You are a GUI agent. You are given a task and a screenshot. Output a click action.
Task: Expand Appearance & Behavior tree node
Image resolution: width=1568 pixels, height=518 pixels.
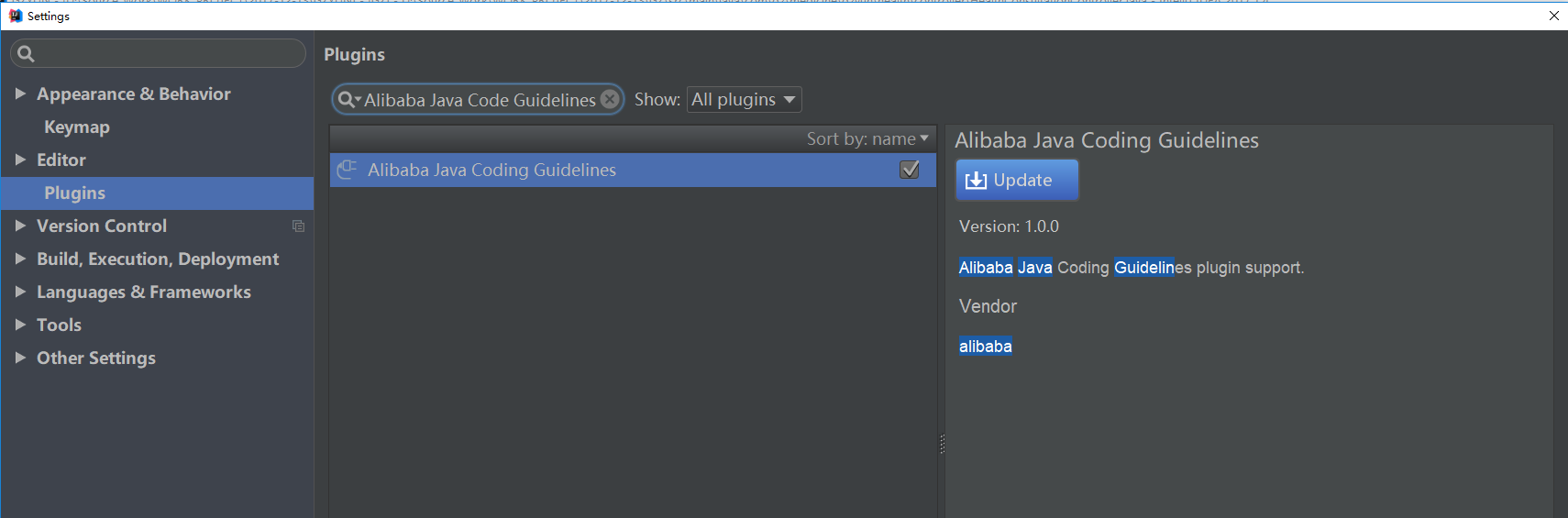click(x=20, y=94)
